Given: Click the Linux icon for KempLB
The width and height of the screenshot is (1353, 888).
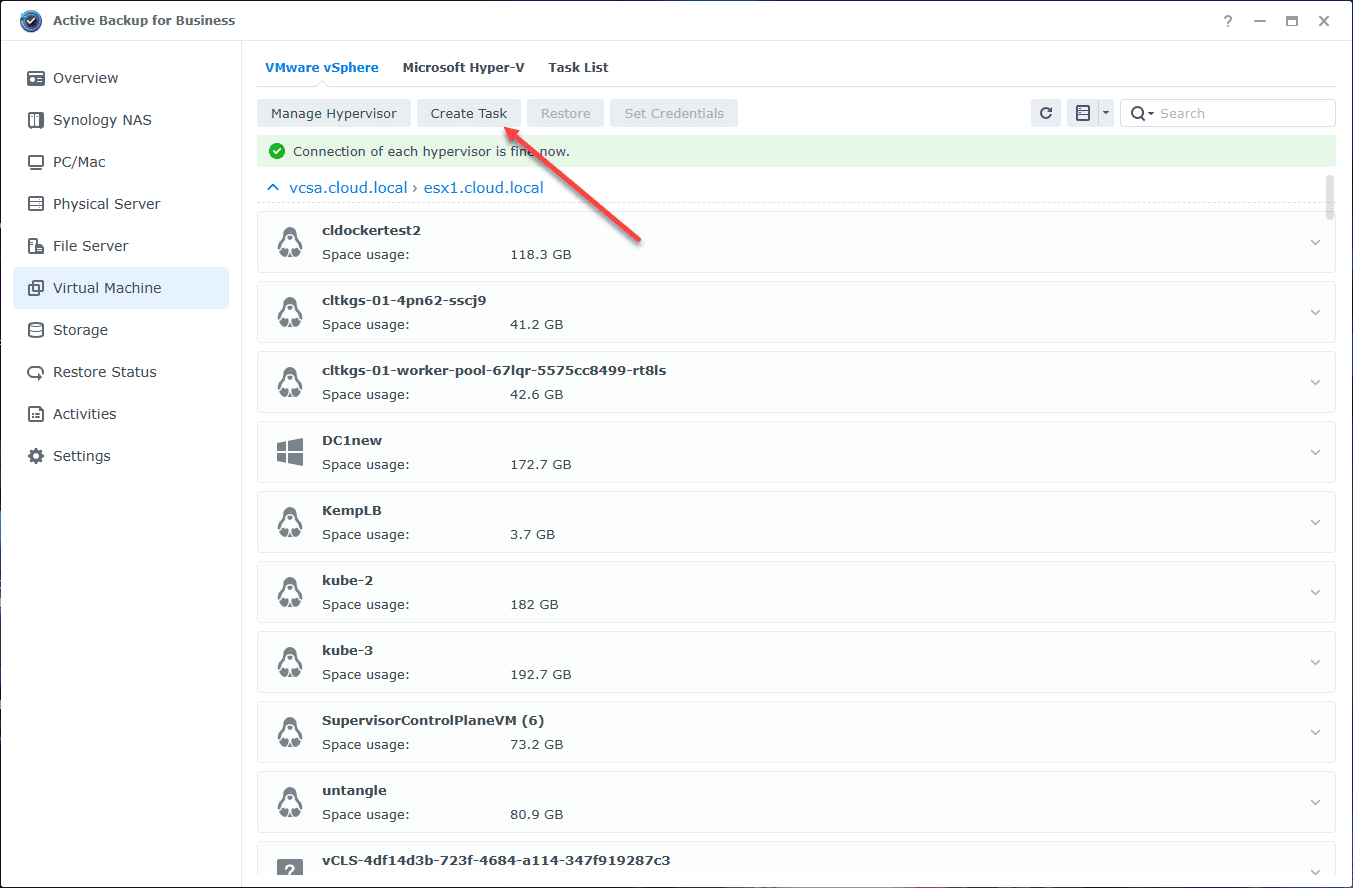Looking at the screenshot, I should [290, 522].
